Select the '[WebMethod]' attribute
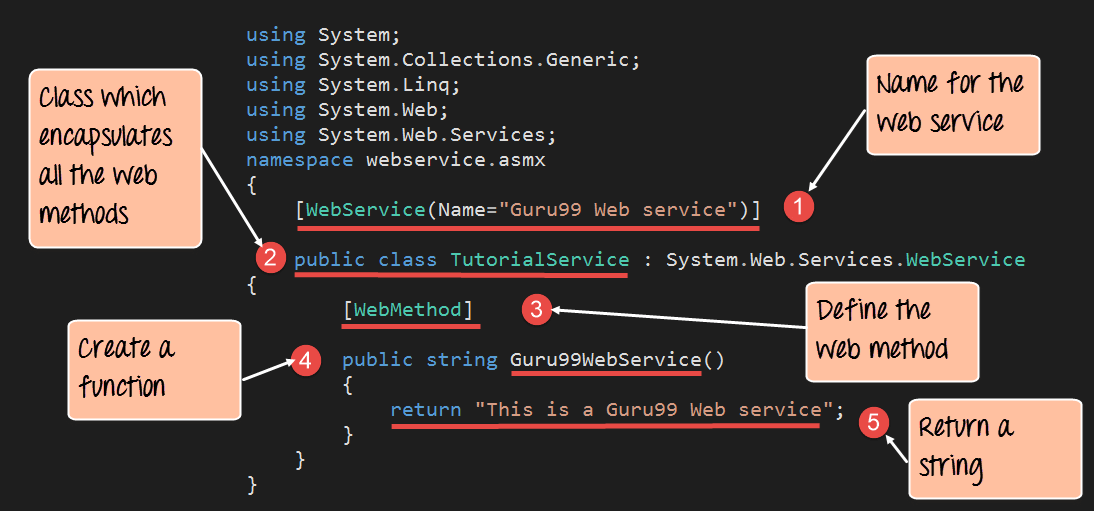 [408, 310]
